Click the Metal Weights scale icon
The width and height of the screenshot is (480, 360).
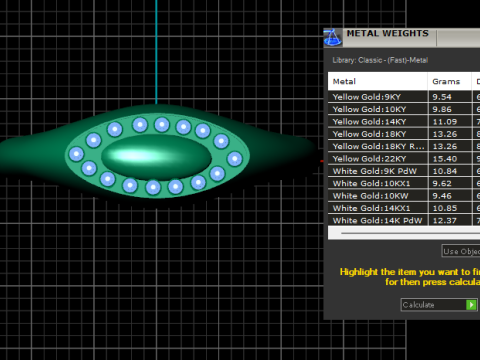click(332, 37)
